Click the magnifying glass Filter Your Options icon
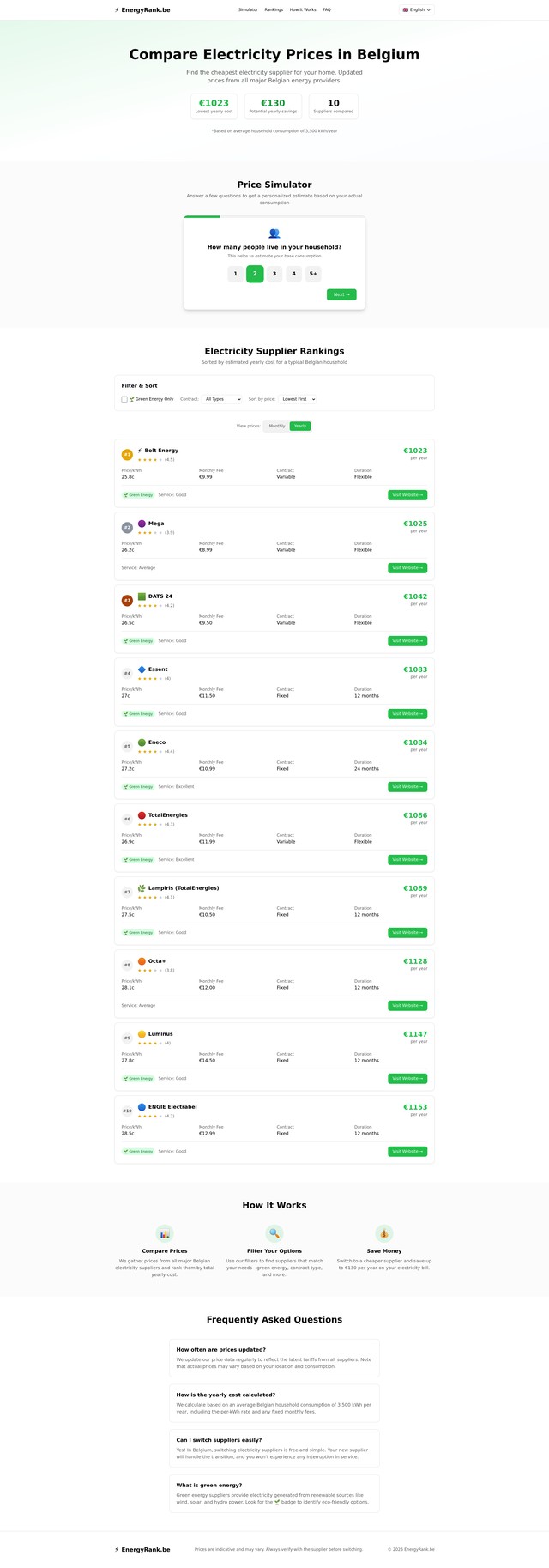The width and height of the screenshot is (549, 1568). tap(274, 1233)
